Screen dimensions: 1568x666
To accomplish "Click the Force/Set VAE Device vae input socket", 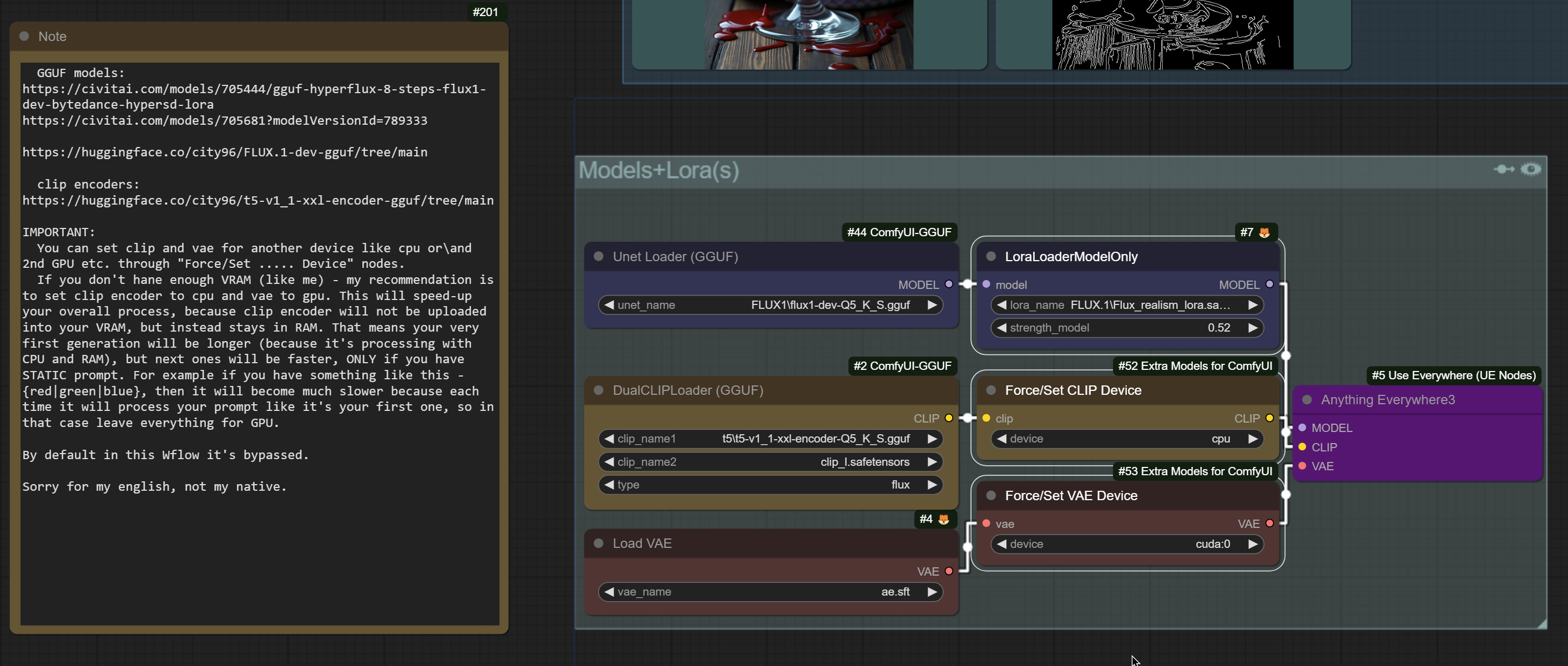I will tap(986, 523).
